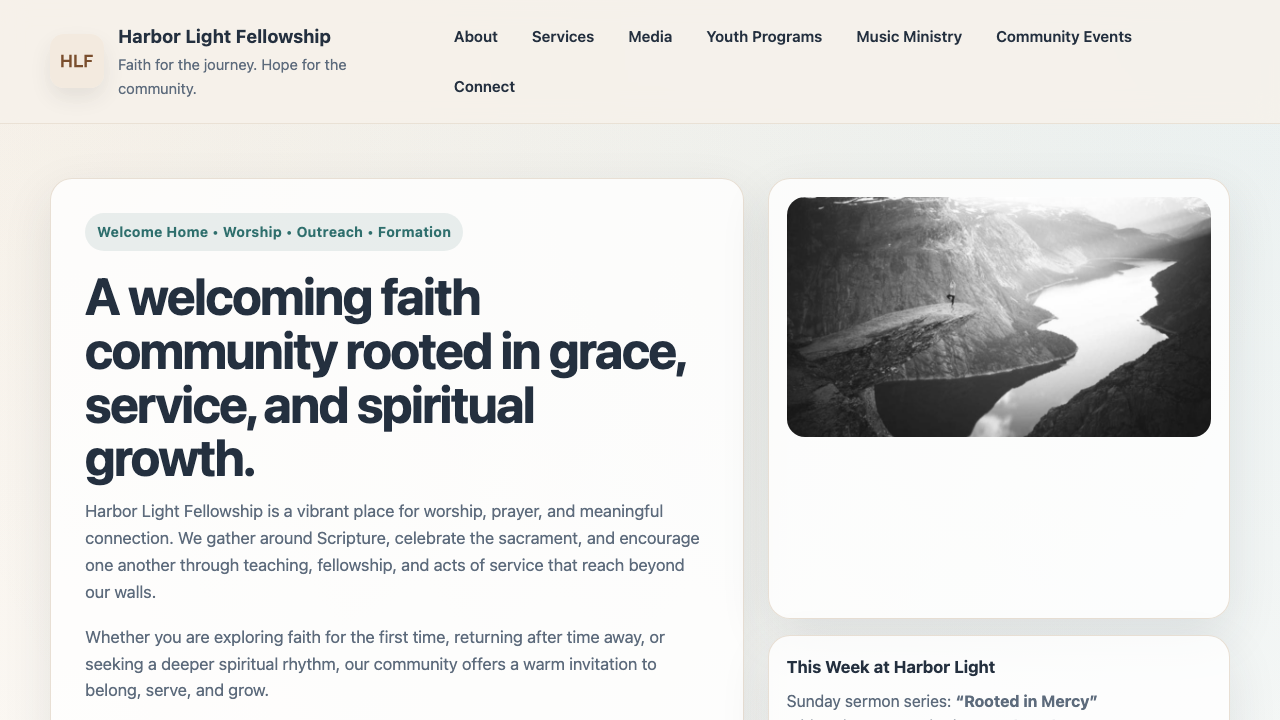Select "Welcome Home" in the badge pill
Image resolution: width=1280 pixels, height=720 pixels.
tap(152, 232)
